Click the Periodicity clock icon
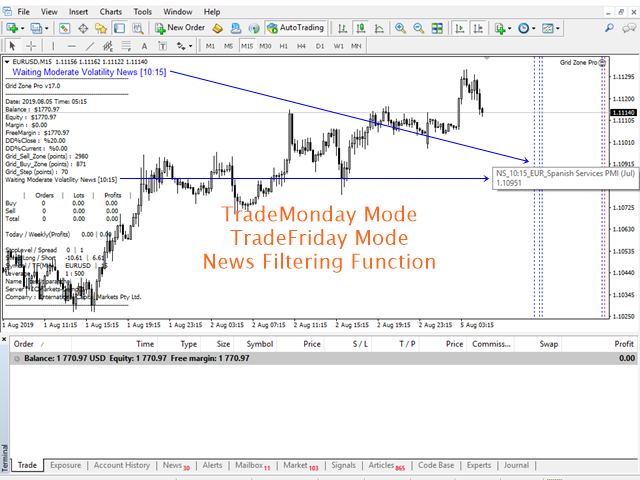 (x=523, y=28)
